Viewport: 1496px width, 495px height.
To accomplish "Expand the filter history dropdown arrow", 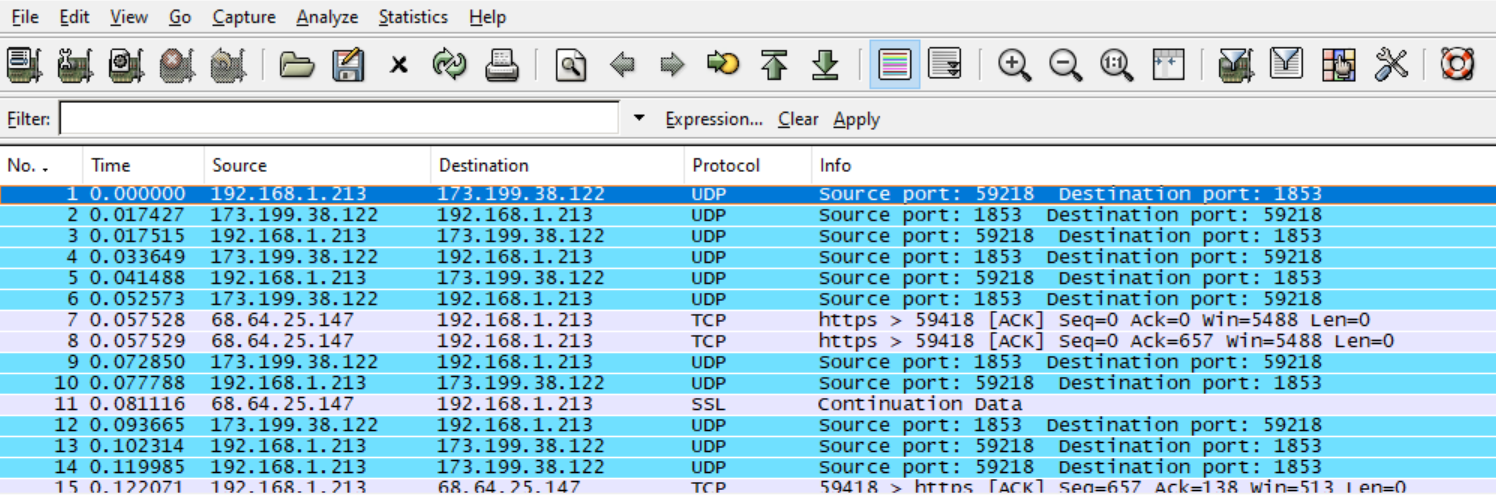I will coord(640,118).
